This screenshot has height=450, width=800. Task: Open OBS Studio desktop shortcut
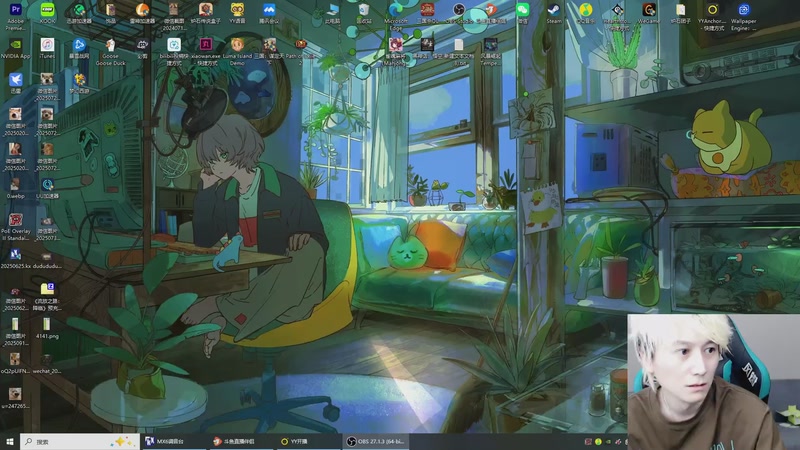coord(459,13)
